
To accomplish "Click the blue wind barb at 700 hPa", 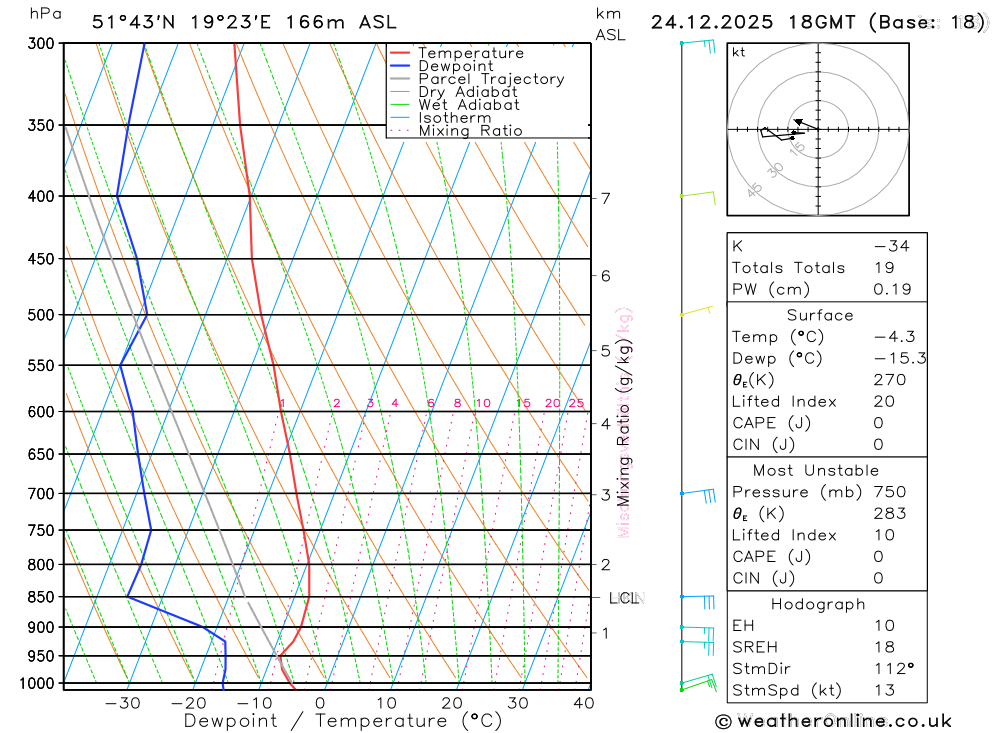I will point(698,495).
